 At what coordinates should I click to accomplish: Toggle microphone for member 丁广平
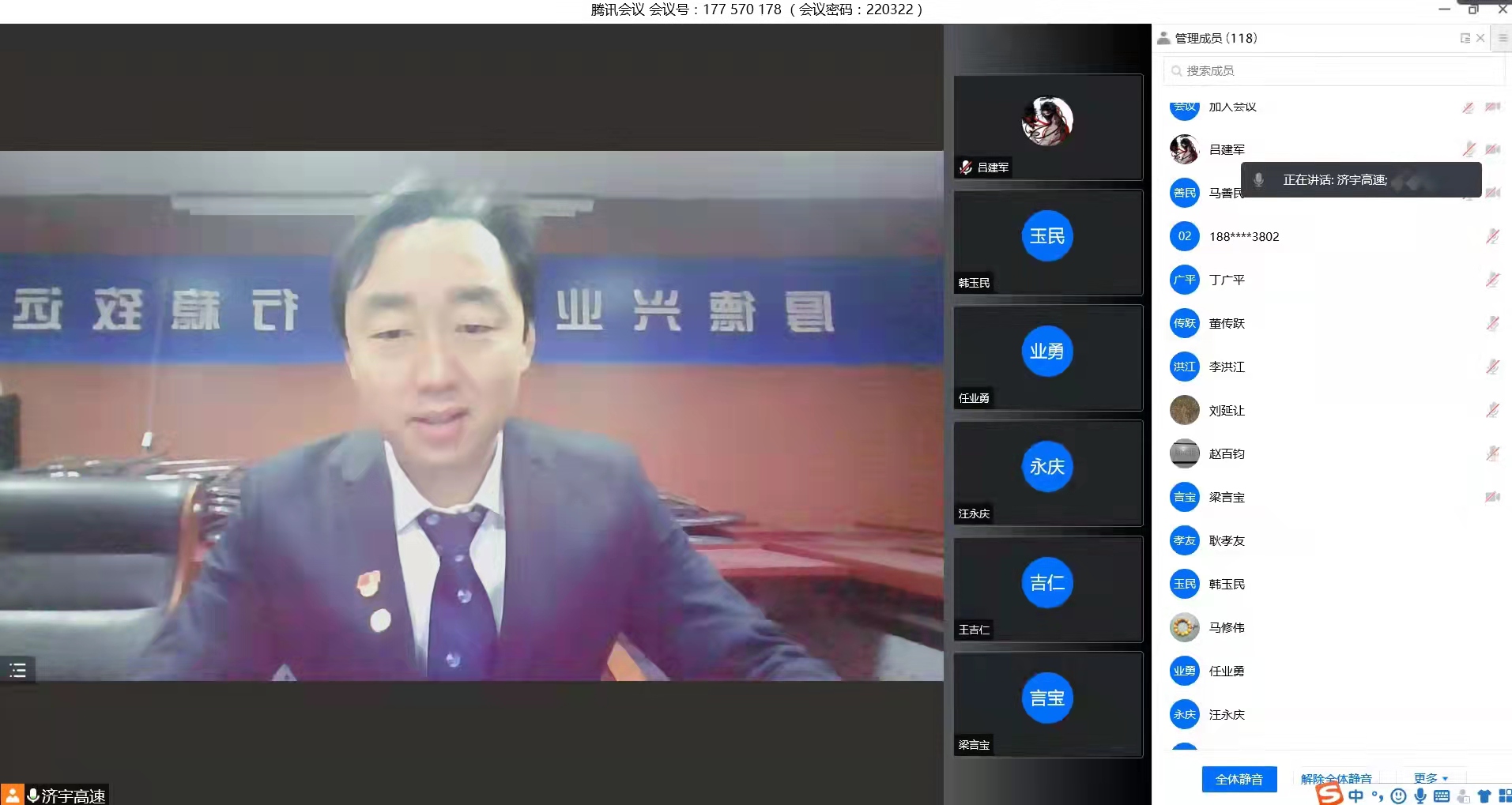pyautogui.click(x=1492, y=280)
